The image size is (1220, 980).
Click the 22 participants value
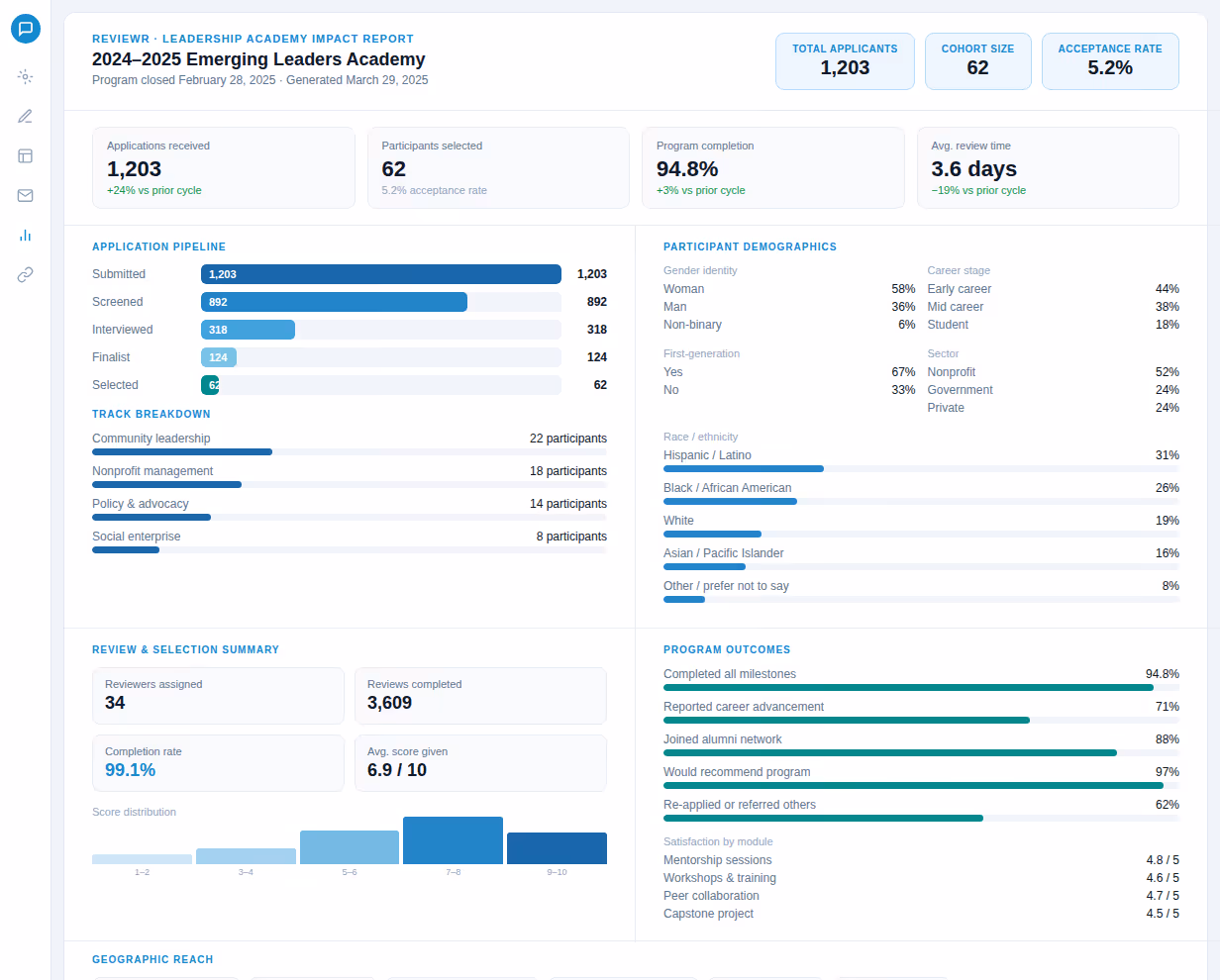tap(568, 439)
